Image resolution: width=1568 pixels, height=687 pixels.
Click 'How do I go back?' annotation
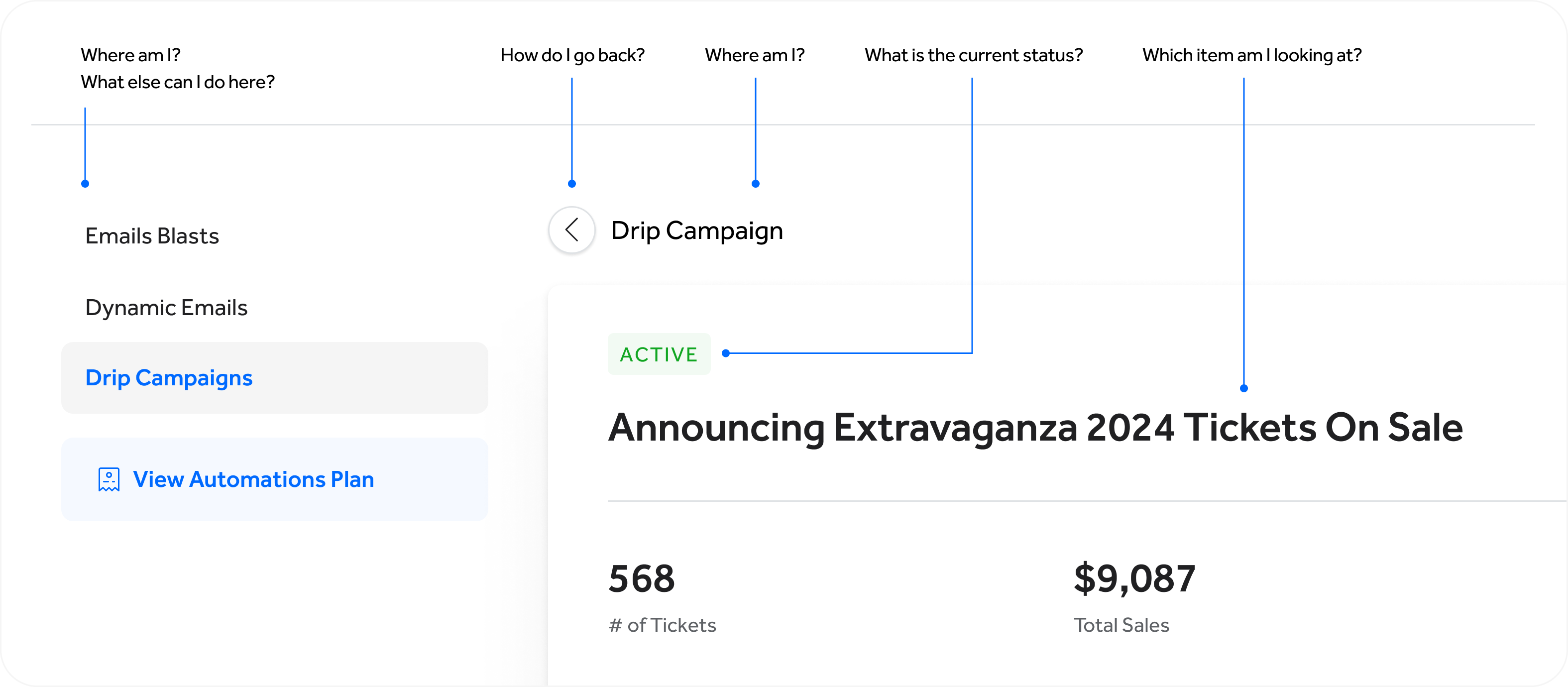pos(572,55)
